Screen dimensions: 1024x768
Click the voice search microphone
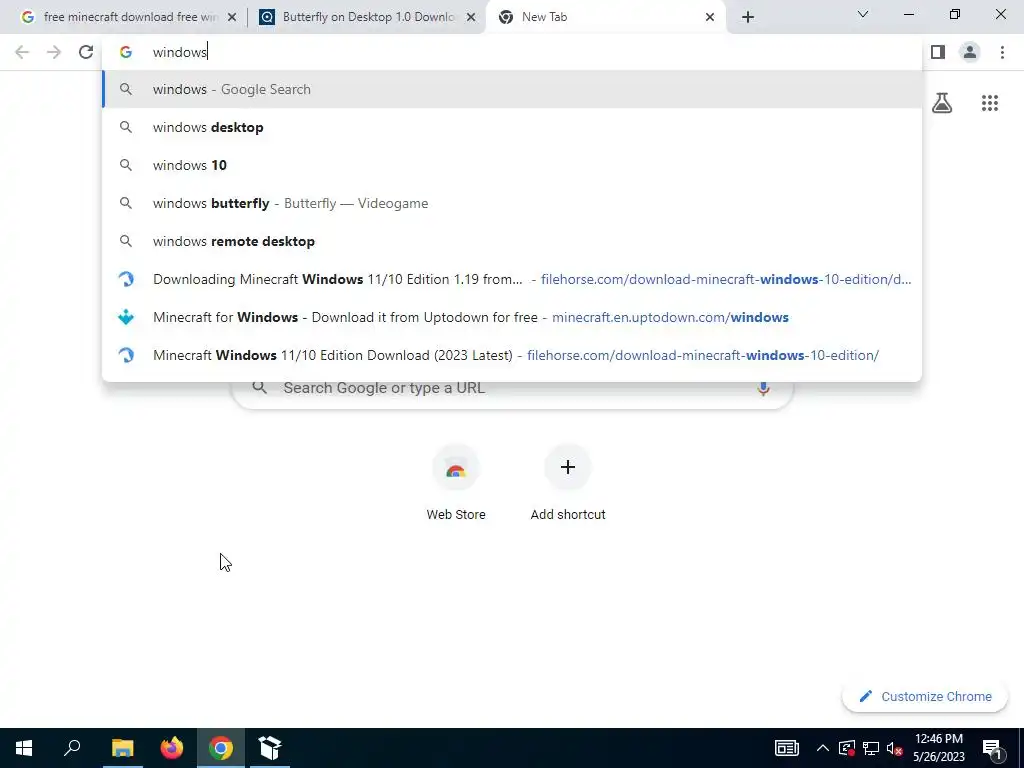pos(763,388)
